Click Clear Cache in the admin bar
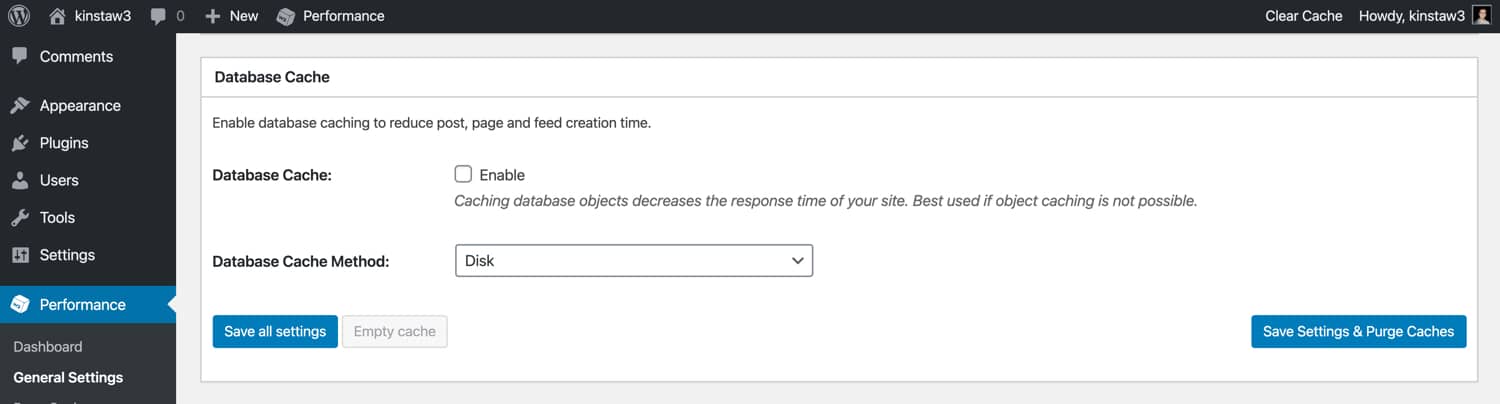Viewport: 1500px width, 404px height. (1303, 16)
